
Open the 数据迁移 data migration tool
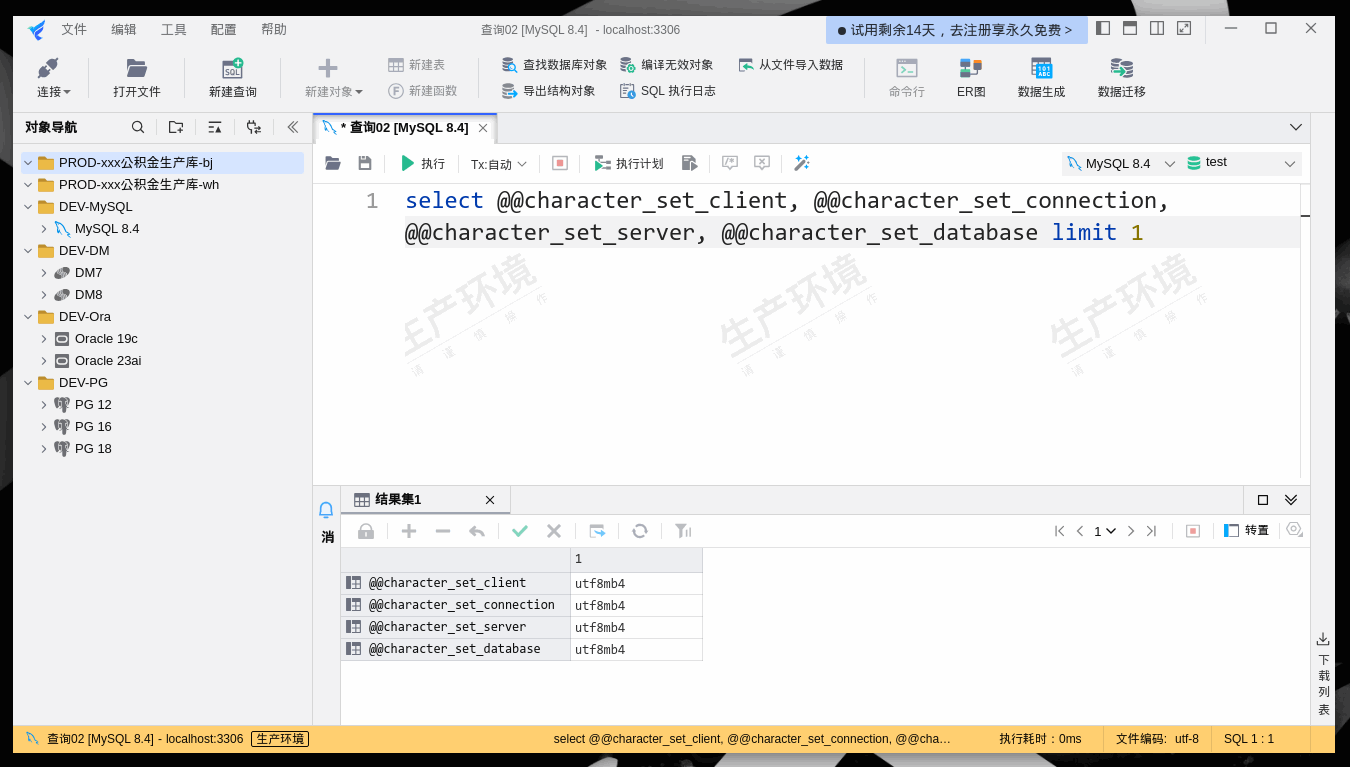pos(1122,78)
